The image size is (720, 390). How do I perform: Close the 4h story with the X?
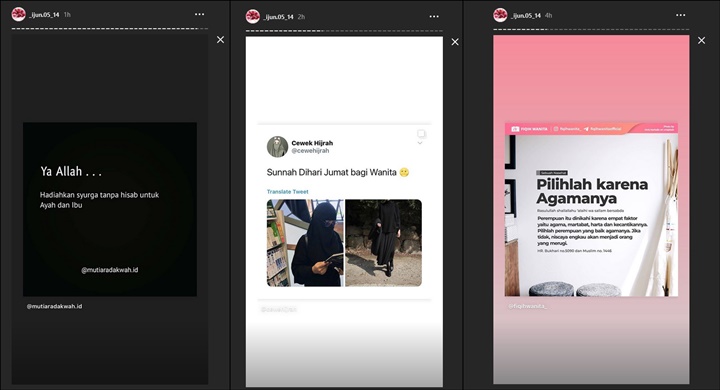702,40
